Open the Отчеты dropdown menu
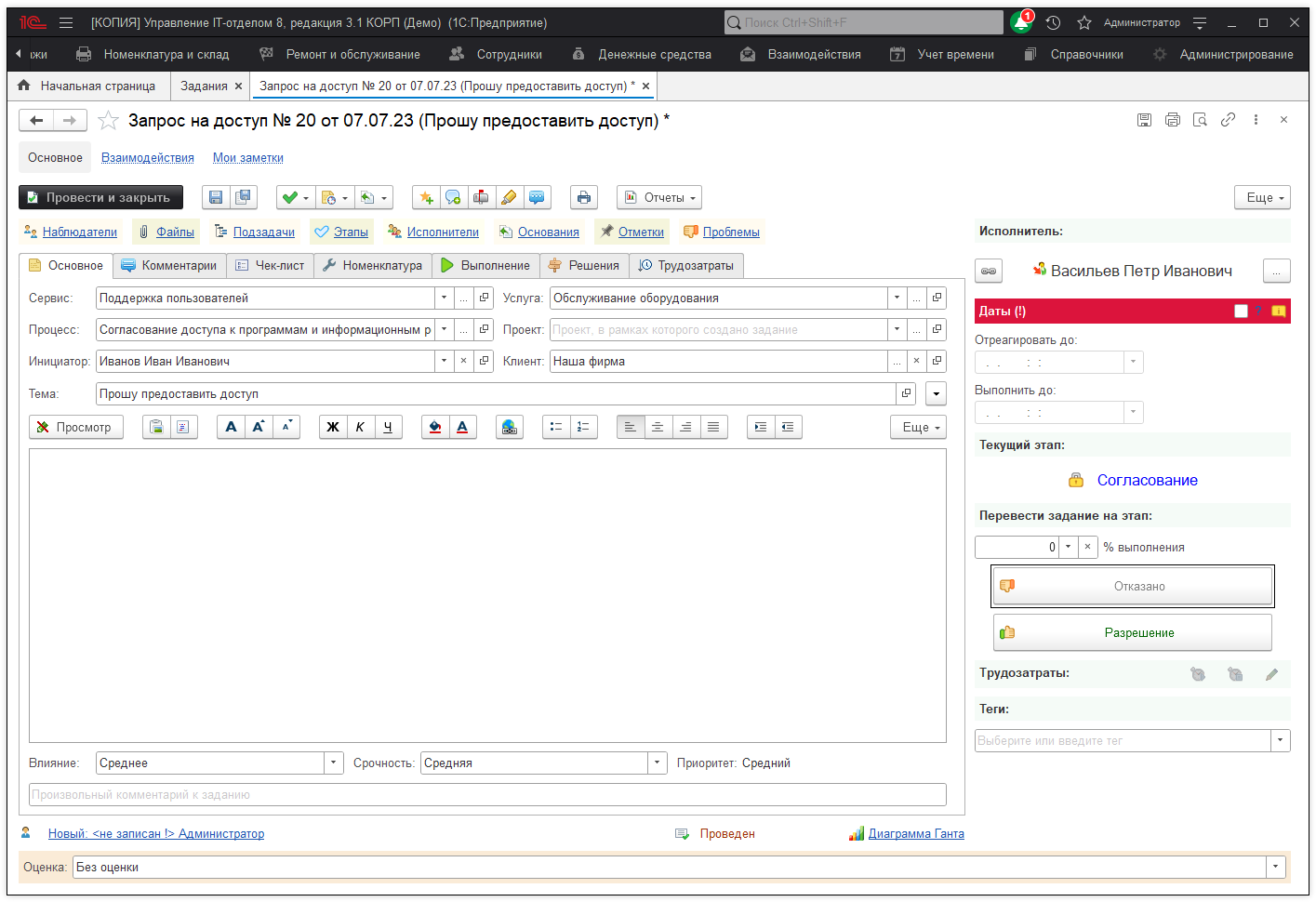This screenshot has height=902, width=1316. [659, 197]
